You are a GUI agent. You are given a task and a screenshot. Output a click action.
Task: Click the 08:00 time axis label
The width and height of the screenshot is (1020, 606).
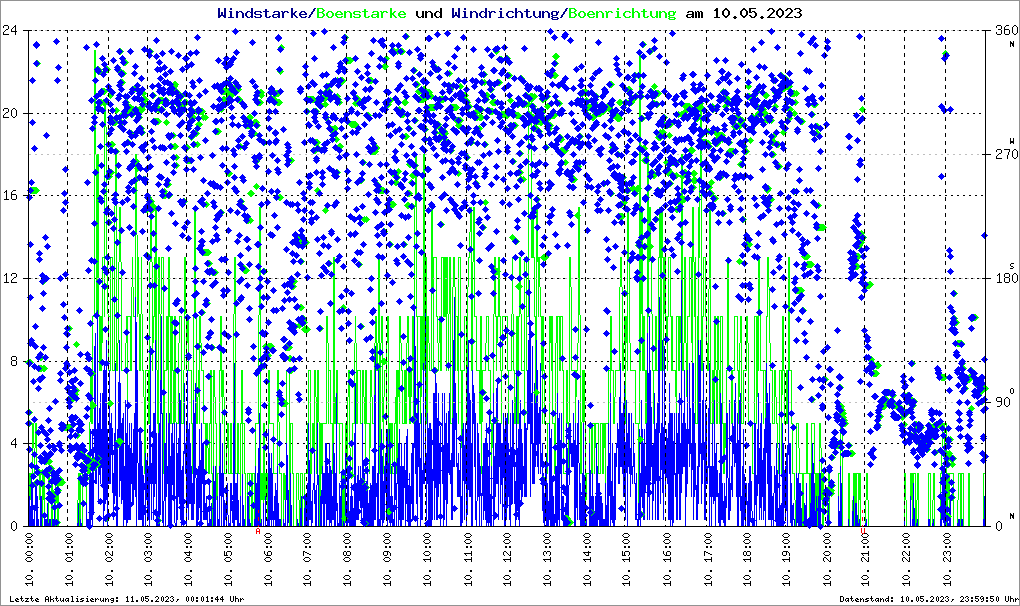pyautogui.click(x=347, y=559)
